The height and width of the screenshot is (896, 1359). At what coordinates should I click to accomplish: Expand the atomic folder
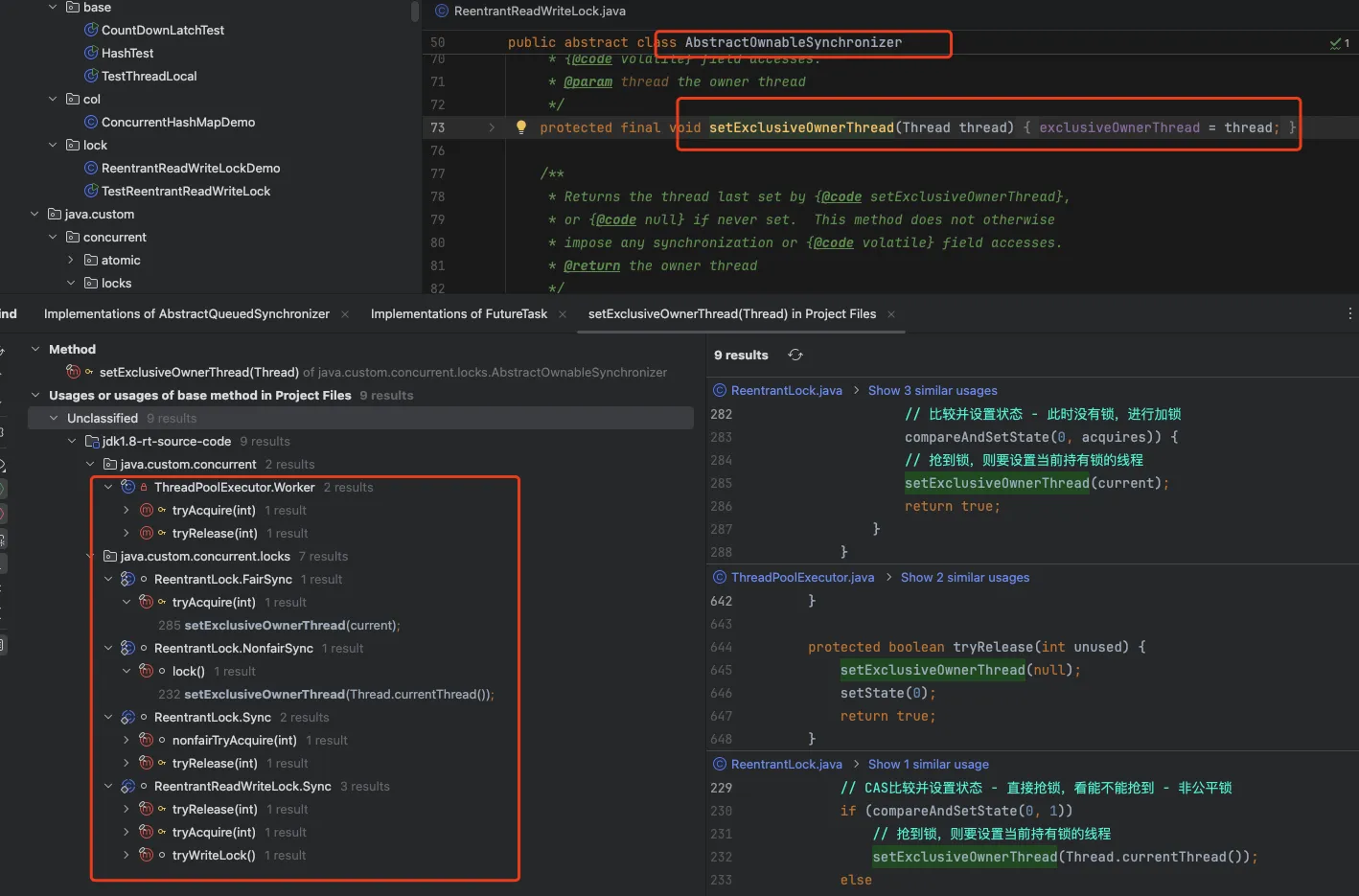tap(72, 260)
